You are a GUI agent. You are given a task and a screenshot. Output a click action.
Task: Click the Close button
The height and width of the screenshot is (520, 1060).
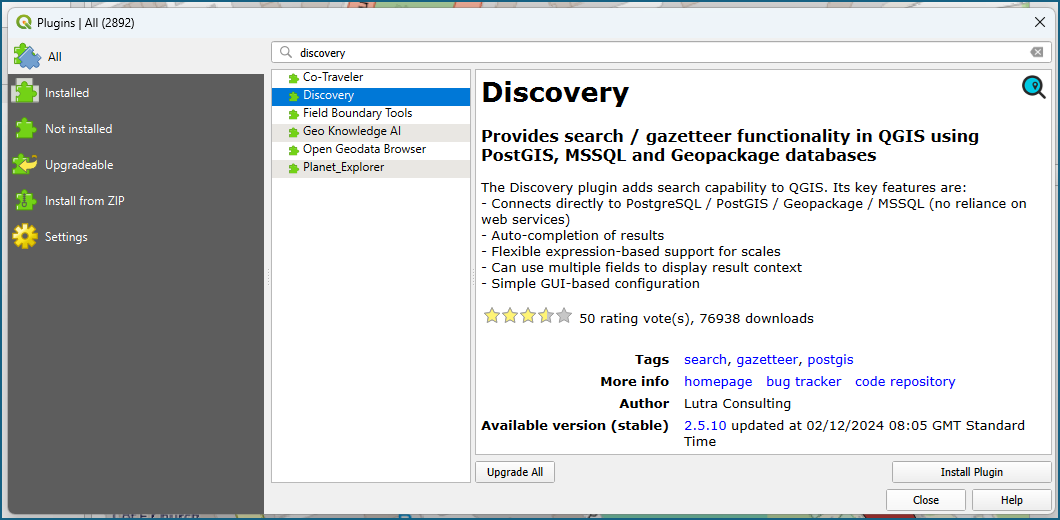point(925,500)
